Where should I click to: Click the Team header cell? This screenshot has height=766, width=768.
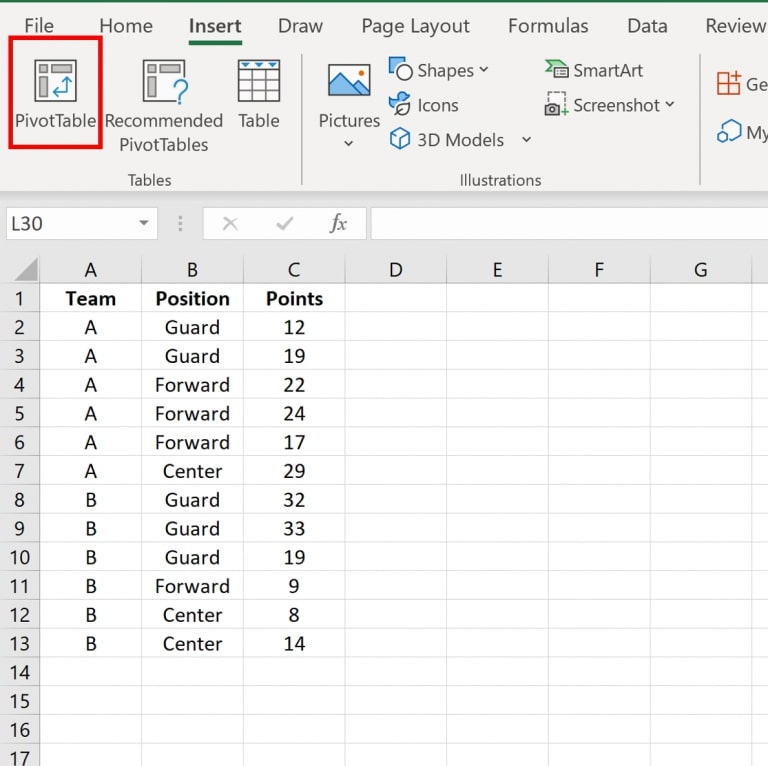coord(91,298)
